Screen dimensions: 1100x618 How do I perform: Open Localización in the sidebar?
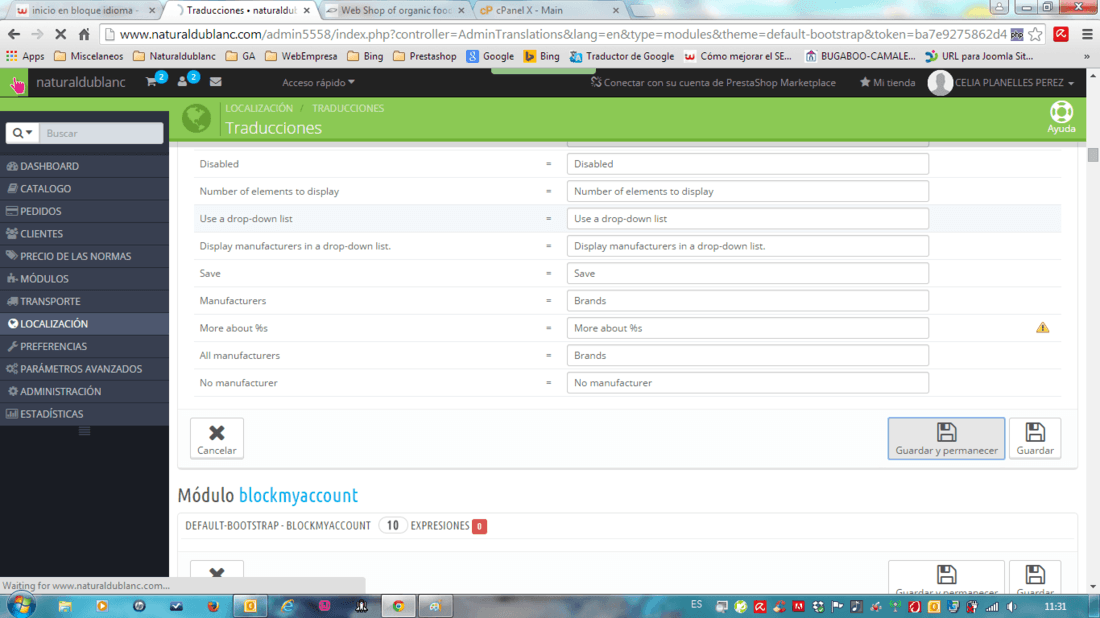tap(84, 323)
